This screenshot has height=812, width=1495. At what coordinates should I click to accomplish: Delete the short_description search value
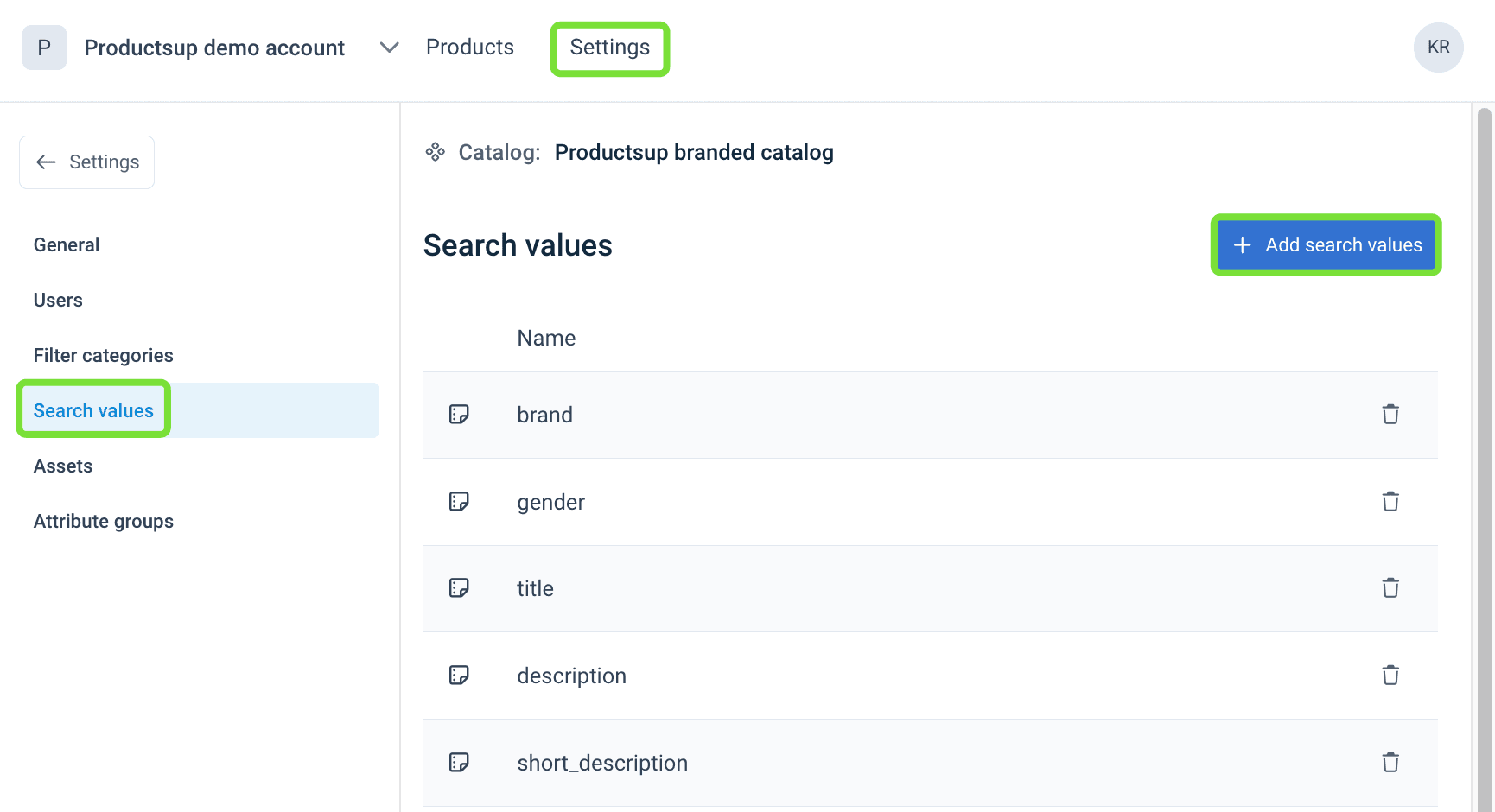1390,763
